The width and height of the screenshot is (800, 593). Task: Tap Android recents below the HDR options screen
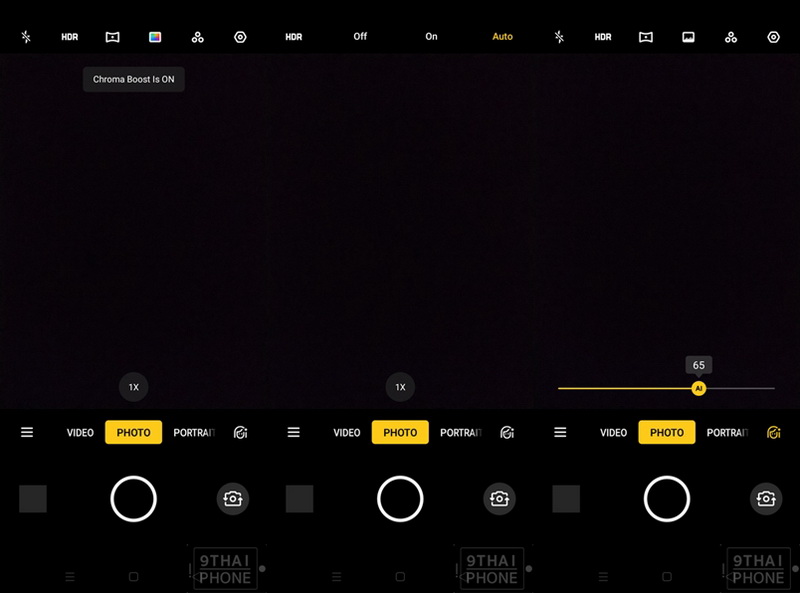pyautogui.click(x=336, y=577)
